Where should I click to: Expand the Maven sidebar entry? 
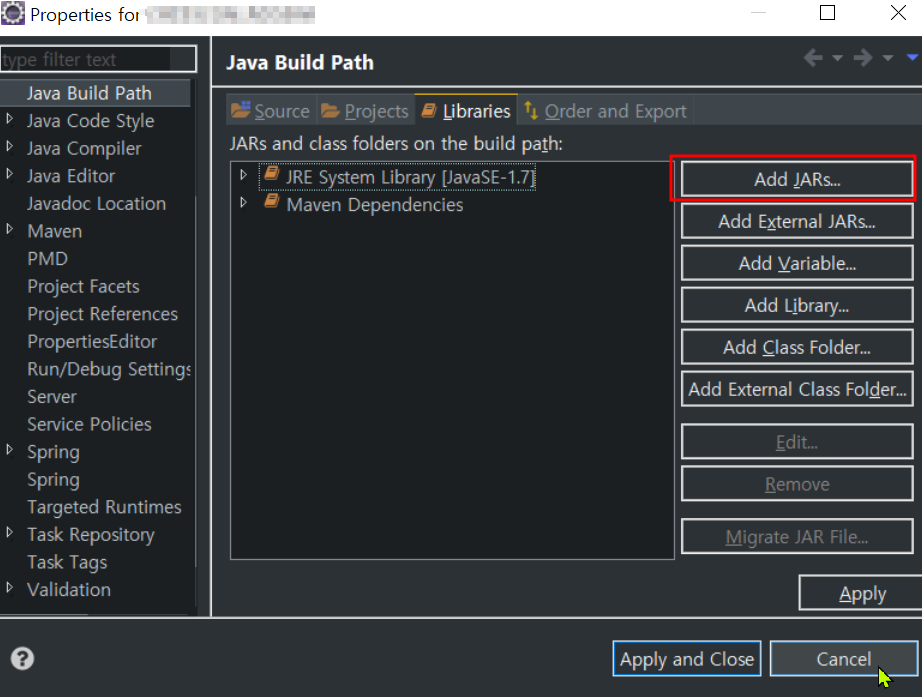(x=9, y=229)
